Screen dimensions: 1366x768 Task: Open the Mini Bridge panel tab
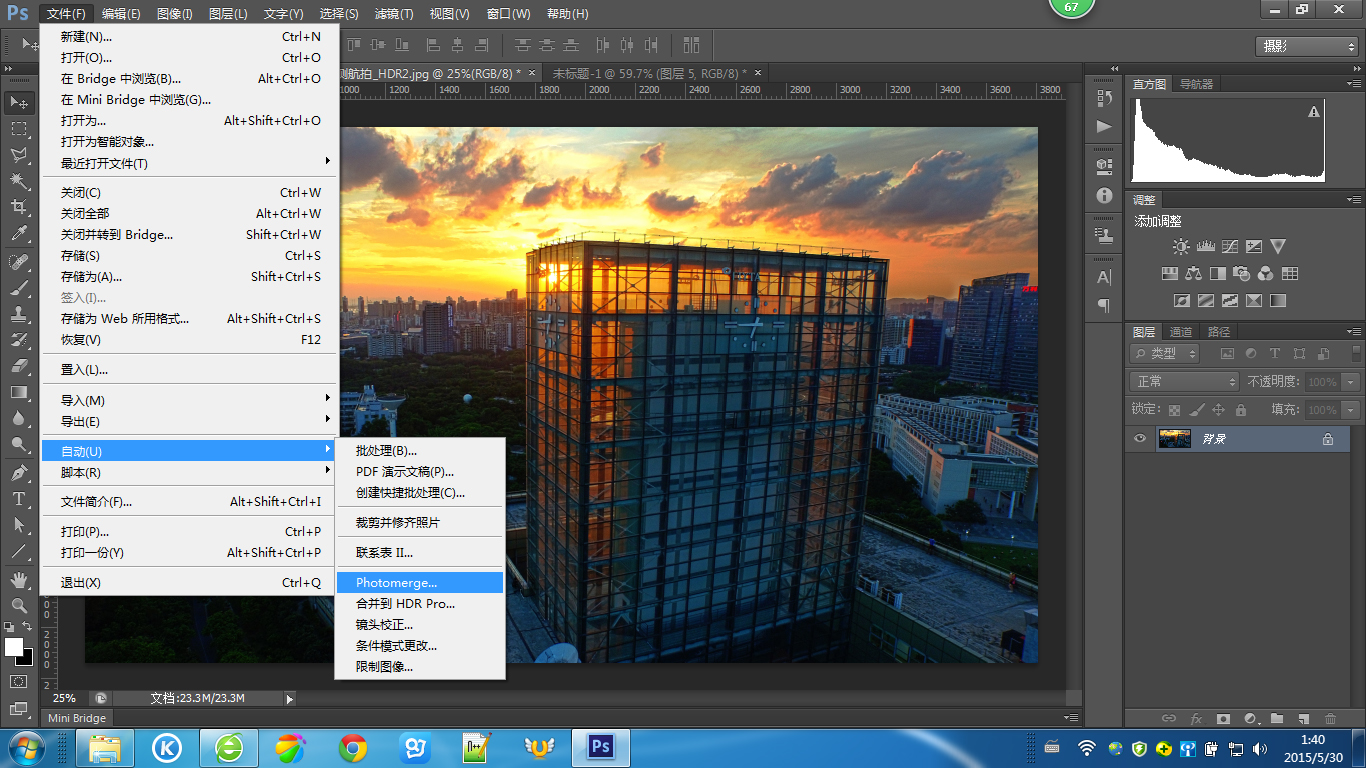(x=77, y=718)
